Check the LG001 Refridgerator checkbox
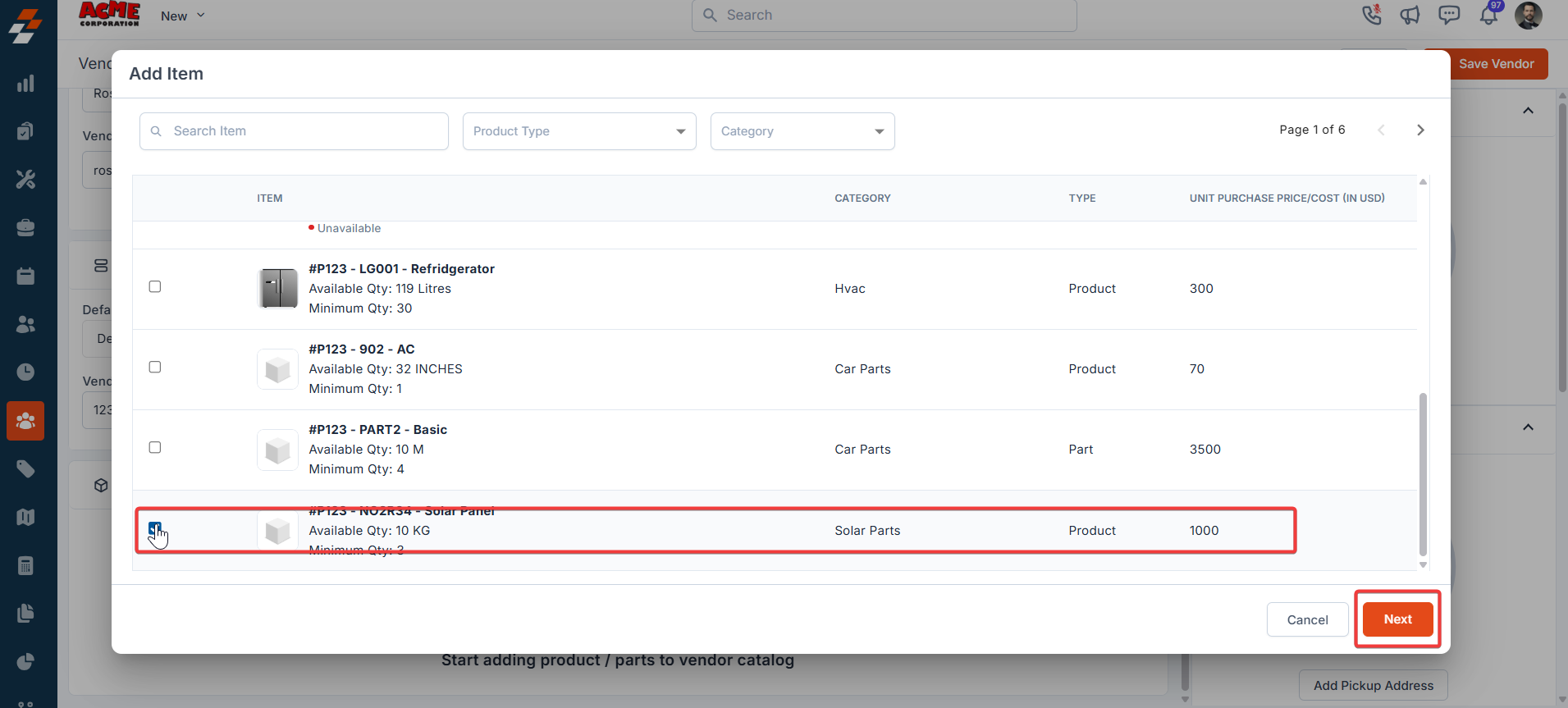Screen dimensions: 1568x708 pyautogui.click(x=155, y=286)
